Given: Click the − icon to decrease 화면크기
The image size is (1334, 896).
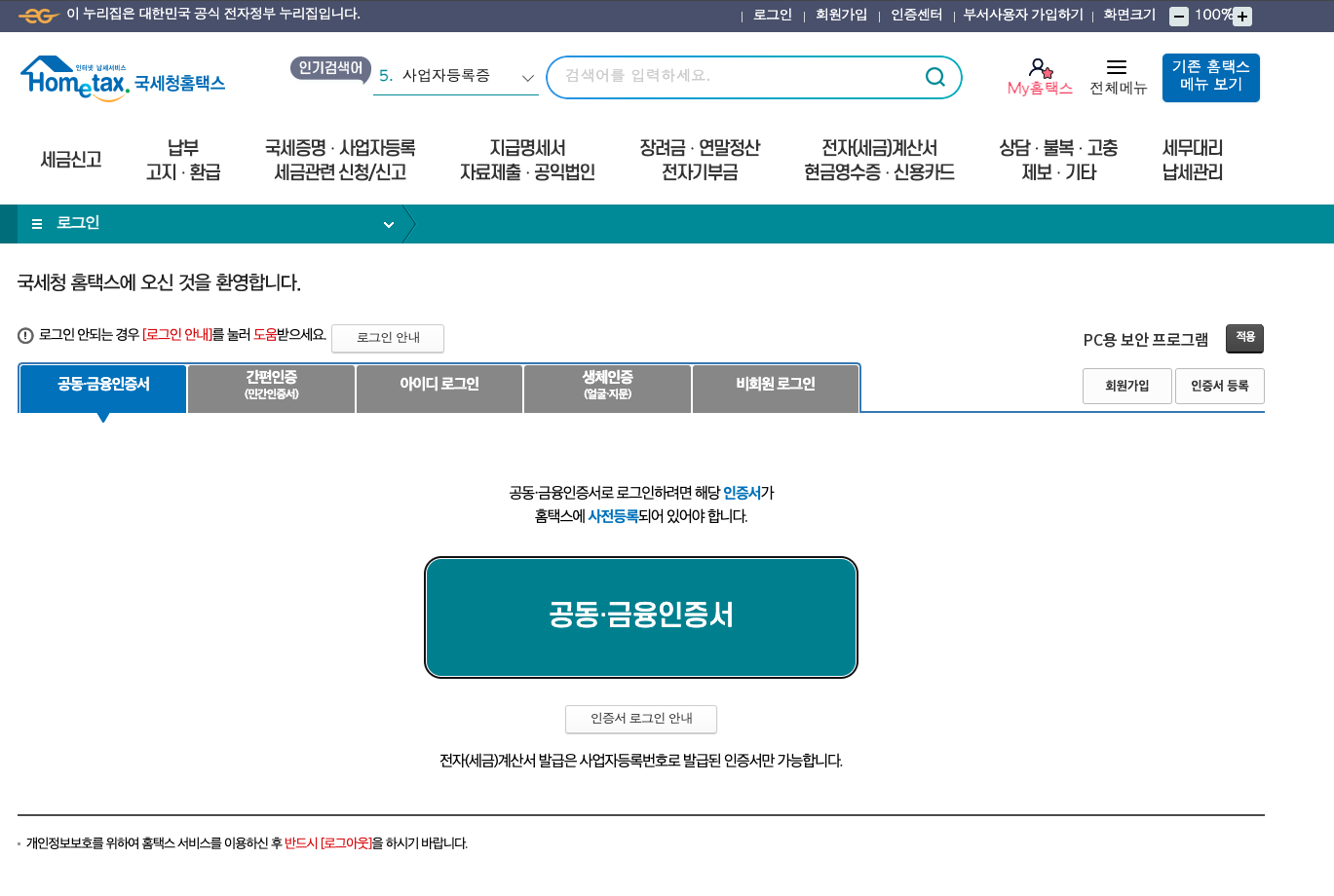Looking at the screenshot, I should pyautogui.click(x=1180, y=16).
